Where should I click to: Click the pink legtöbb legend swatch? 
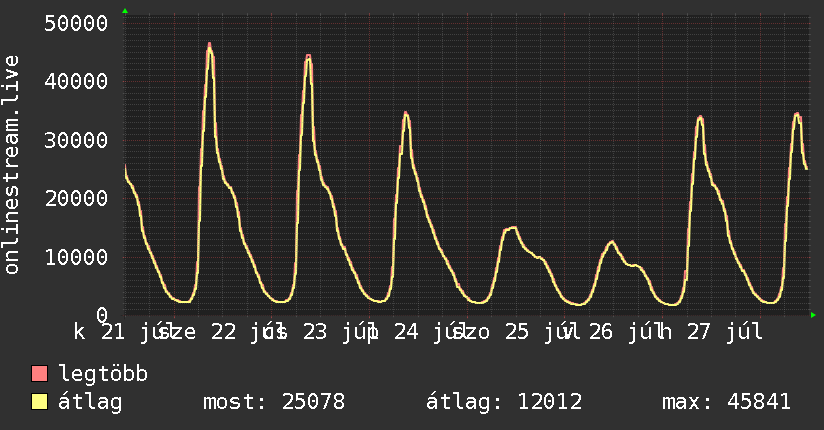pos(39,373)
